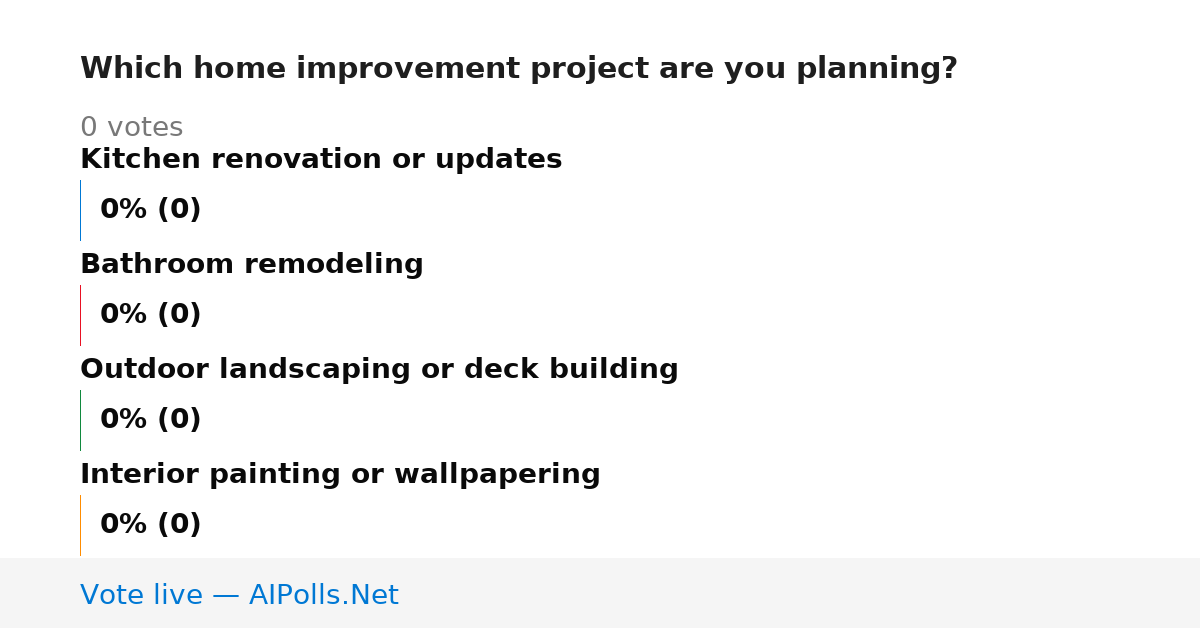Click the gray footer bar background
1200x628 pixels.
[800, 593]
